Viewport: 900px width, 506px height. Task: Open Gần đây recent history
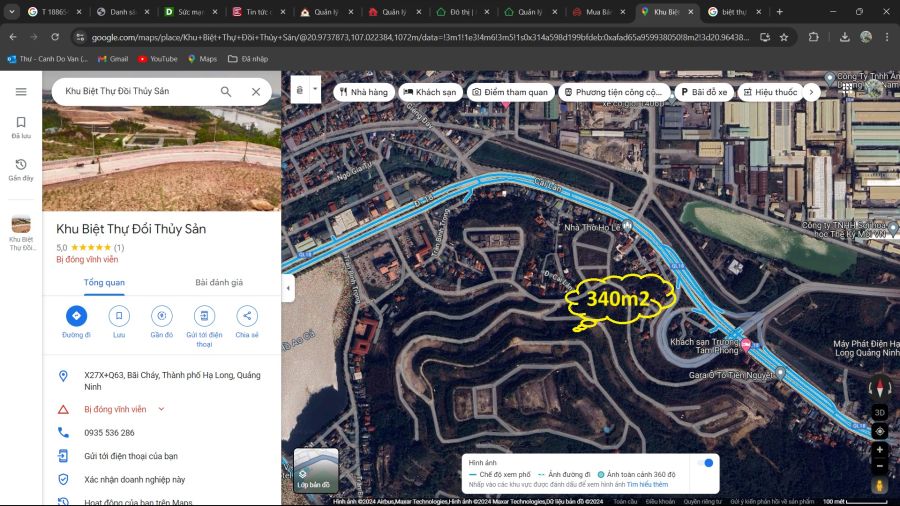pyautogui.click(x=21, y=169)
